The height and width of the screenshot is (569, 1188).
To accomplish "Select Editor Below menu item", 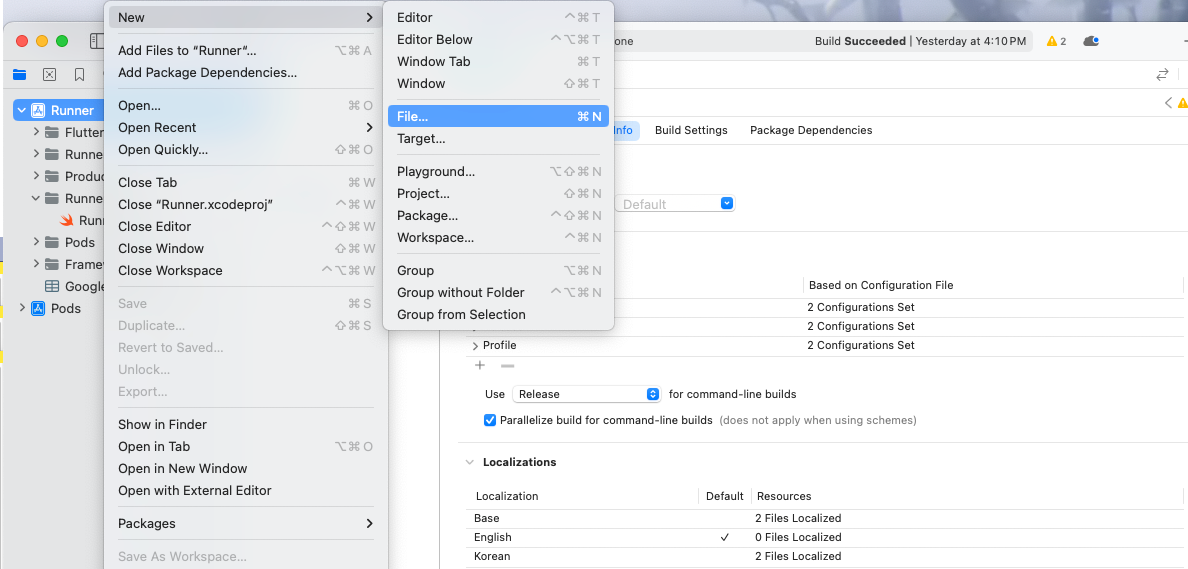I will pyautogui.click(x=499, y=39).
